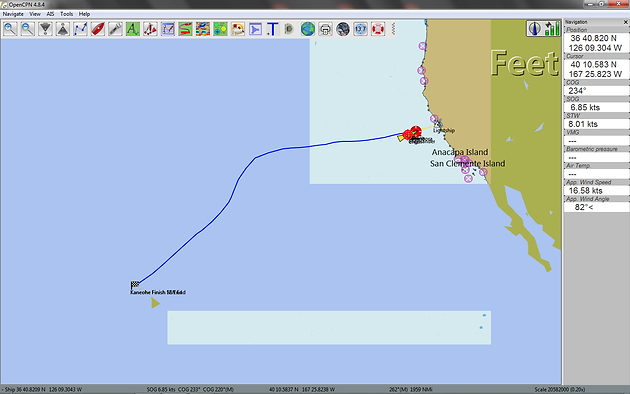
Task: Open the View menu
Action: pyautogui.click(x=35, y=14)
